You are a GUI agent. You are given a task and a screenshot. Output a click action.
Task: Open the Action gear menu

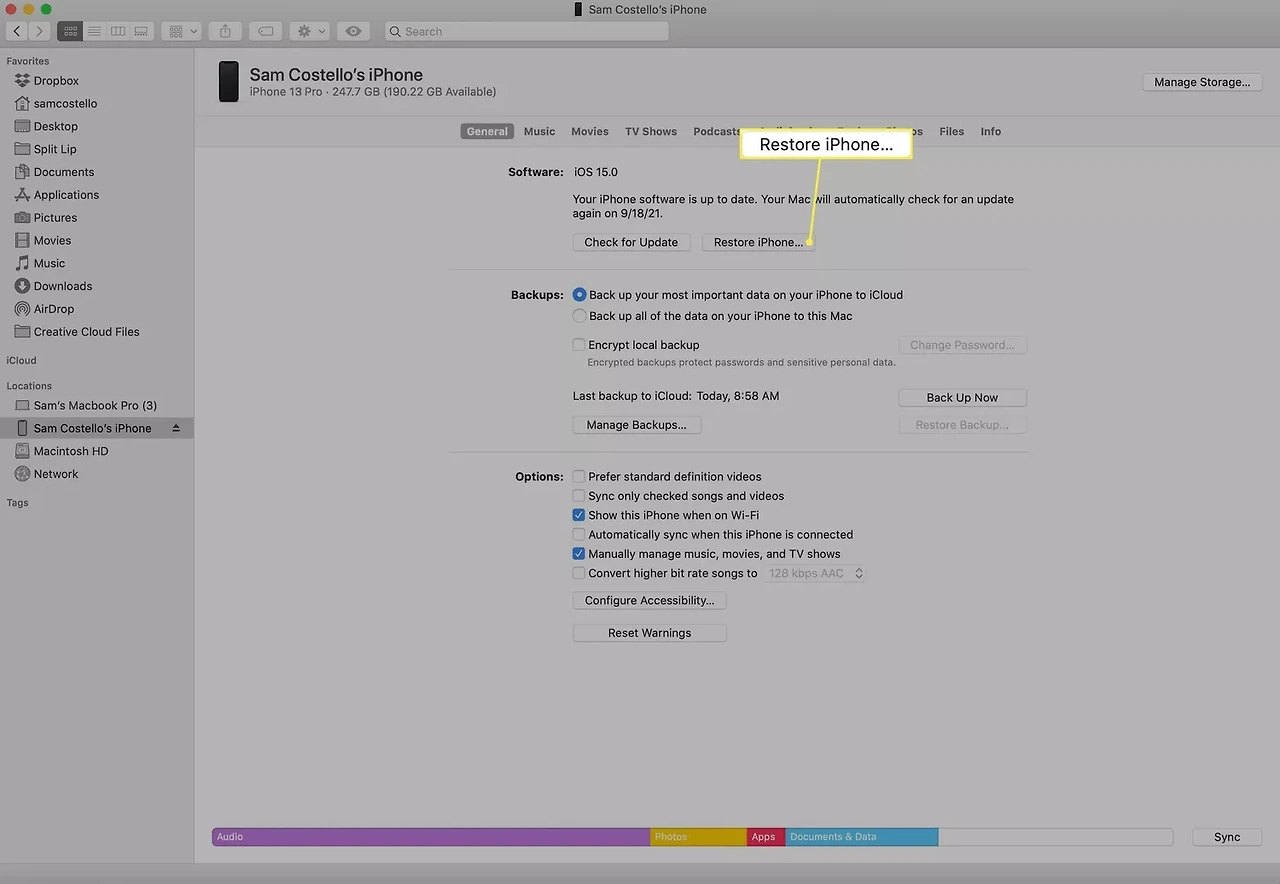[310, 31]
